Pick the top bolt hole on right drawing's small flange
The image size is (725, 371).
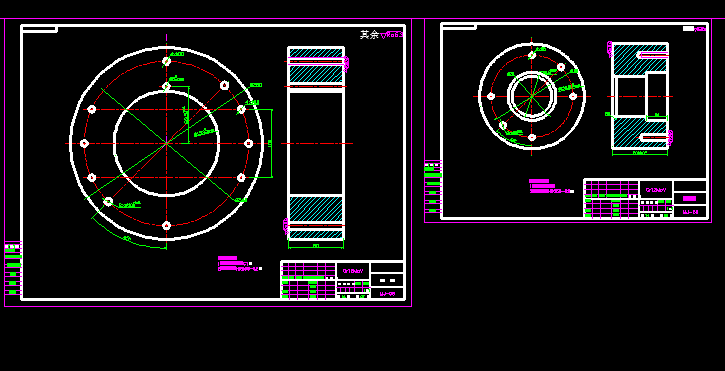tap(532, 55)
